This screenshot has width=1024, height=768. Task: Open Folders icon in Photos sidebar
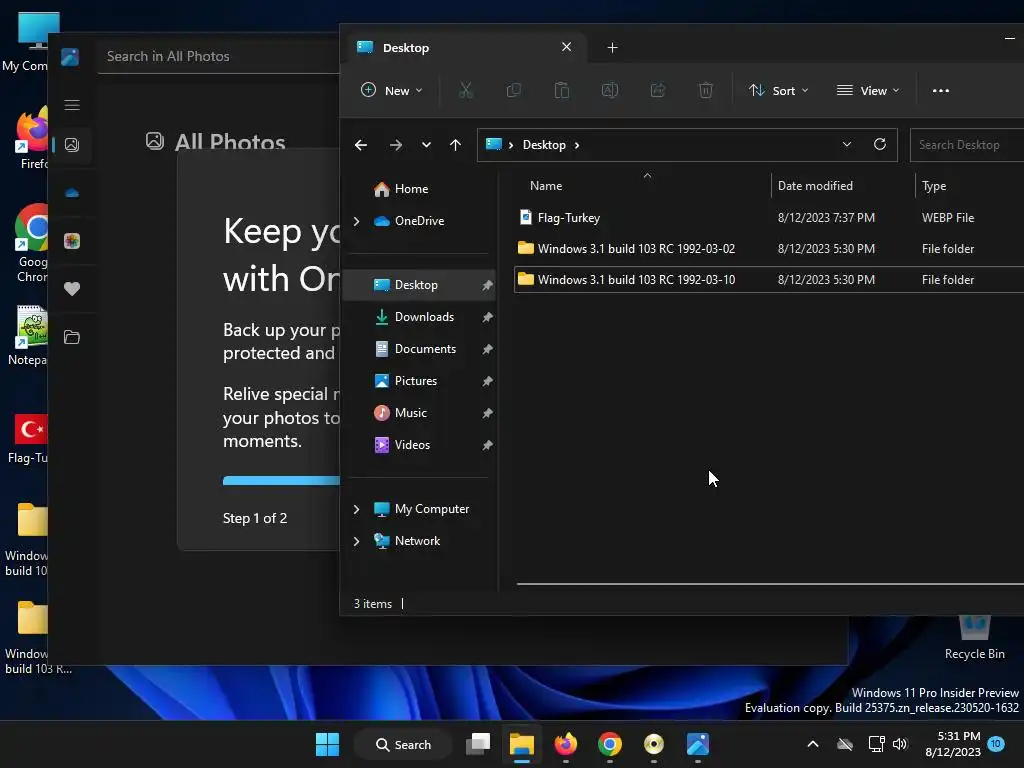[72, 337]
